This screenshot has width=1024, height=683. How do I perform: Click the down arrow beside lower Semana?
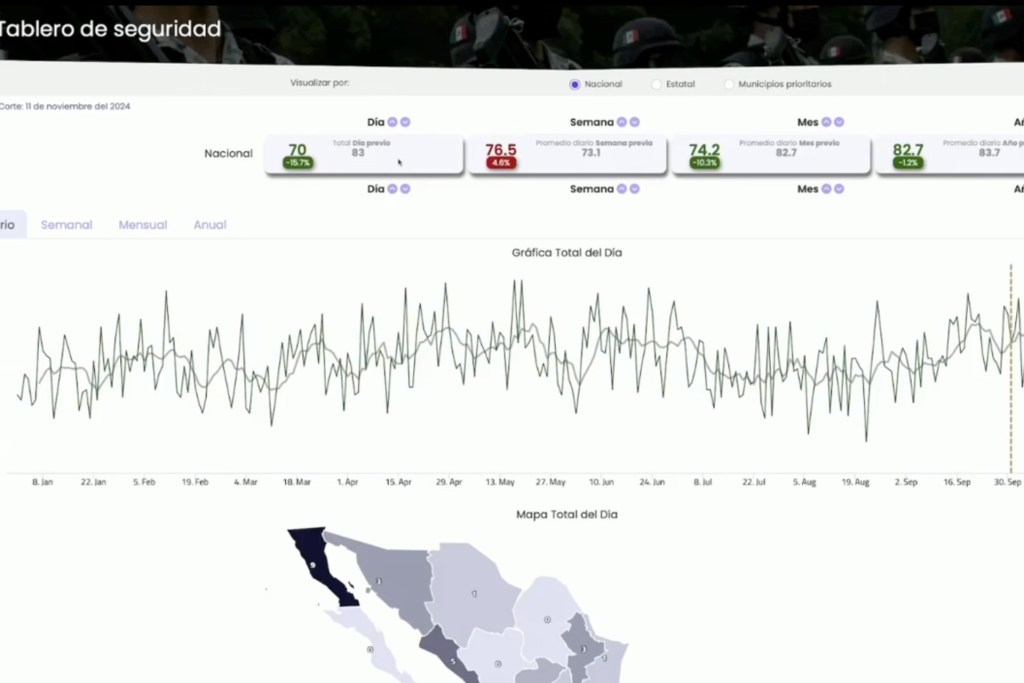634,189
